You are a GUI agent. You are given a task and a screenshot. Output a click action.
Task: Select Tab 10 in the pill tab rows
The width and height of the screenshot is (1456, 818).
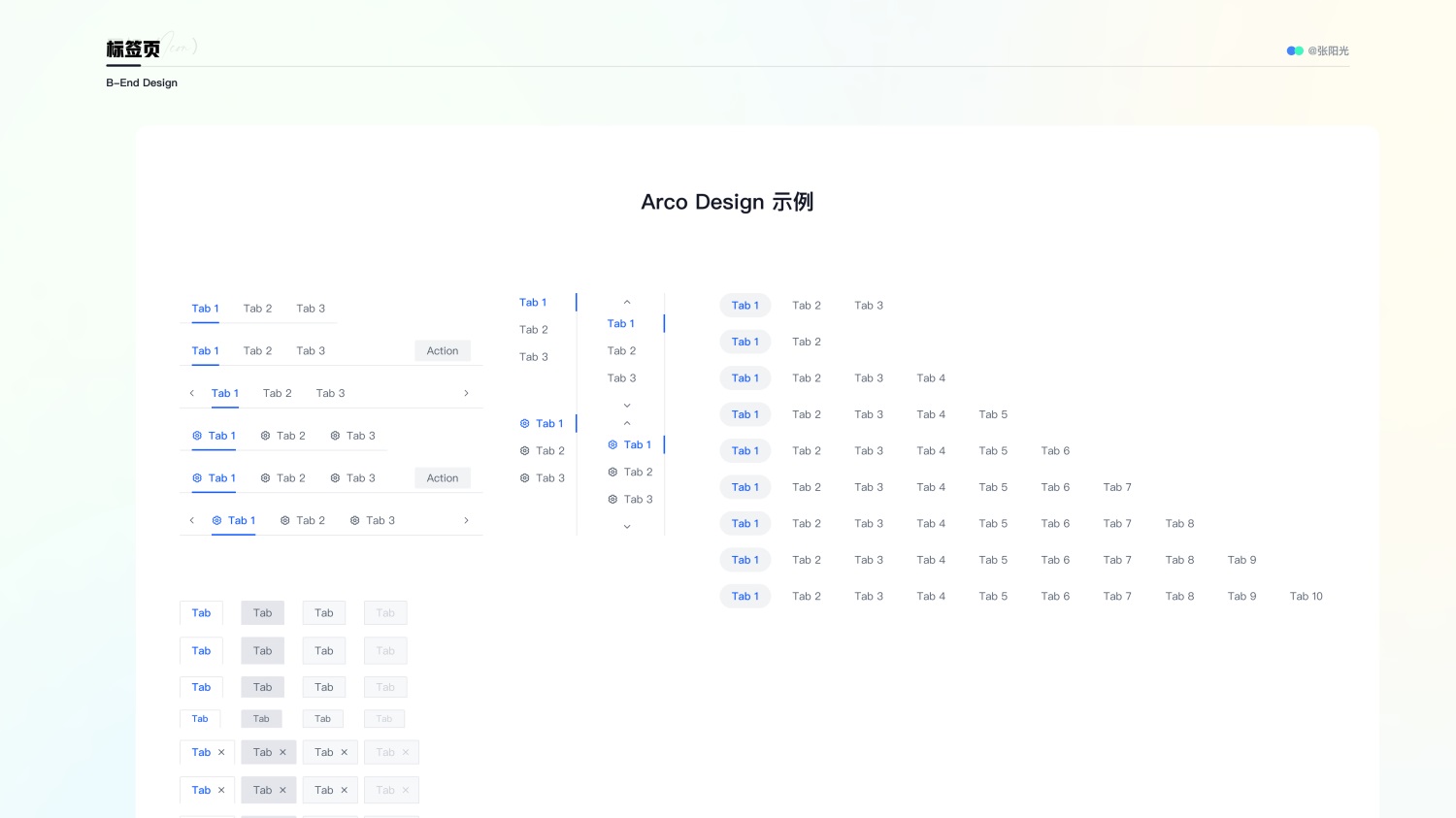click(x=1306, y=597)
